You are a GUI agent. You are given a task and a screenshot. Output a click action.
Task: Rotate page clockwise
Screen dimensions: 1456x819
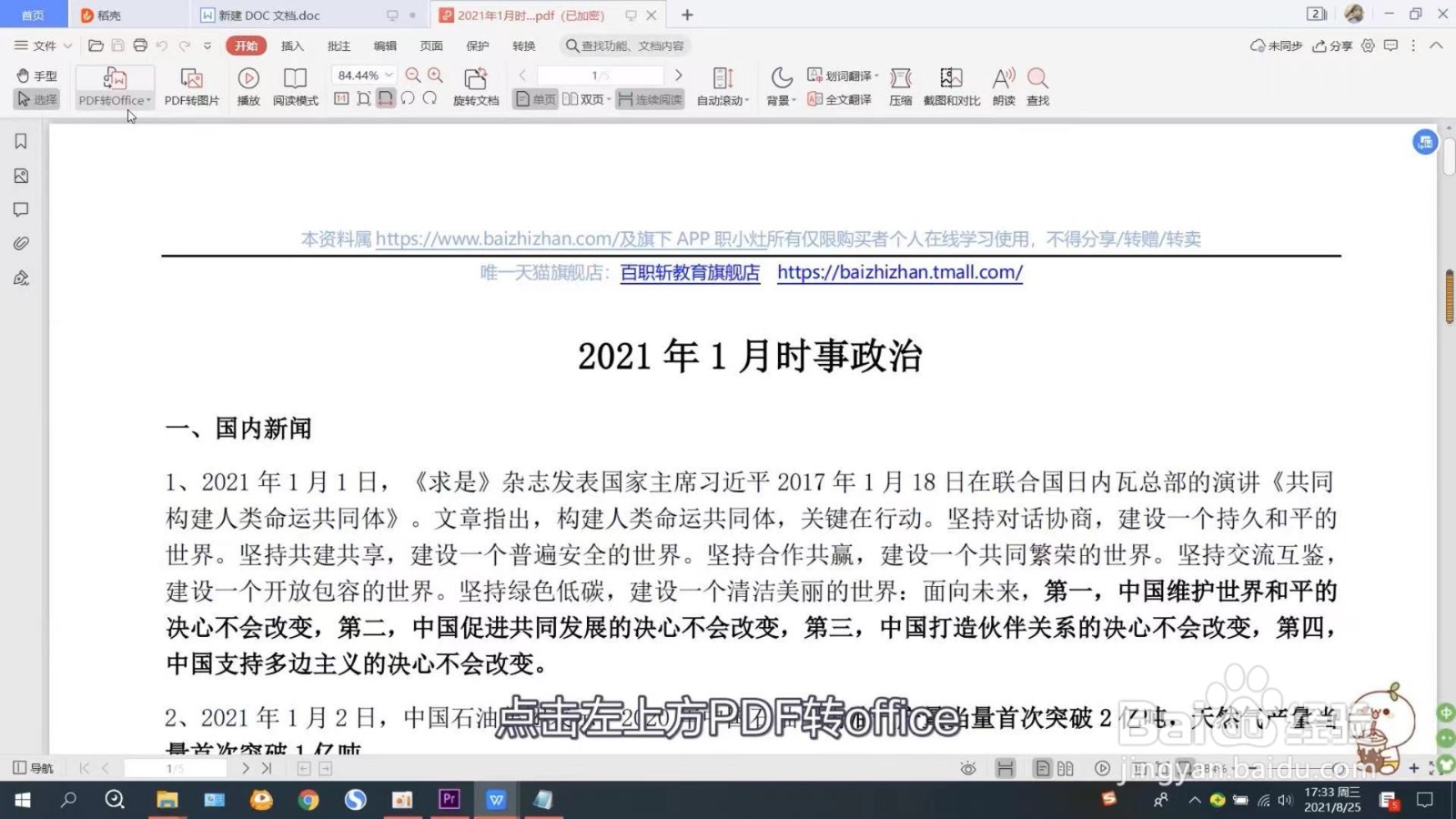[430, 98]
